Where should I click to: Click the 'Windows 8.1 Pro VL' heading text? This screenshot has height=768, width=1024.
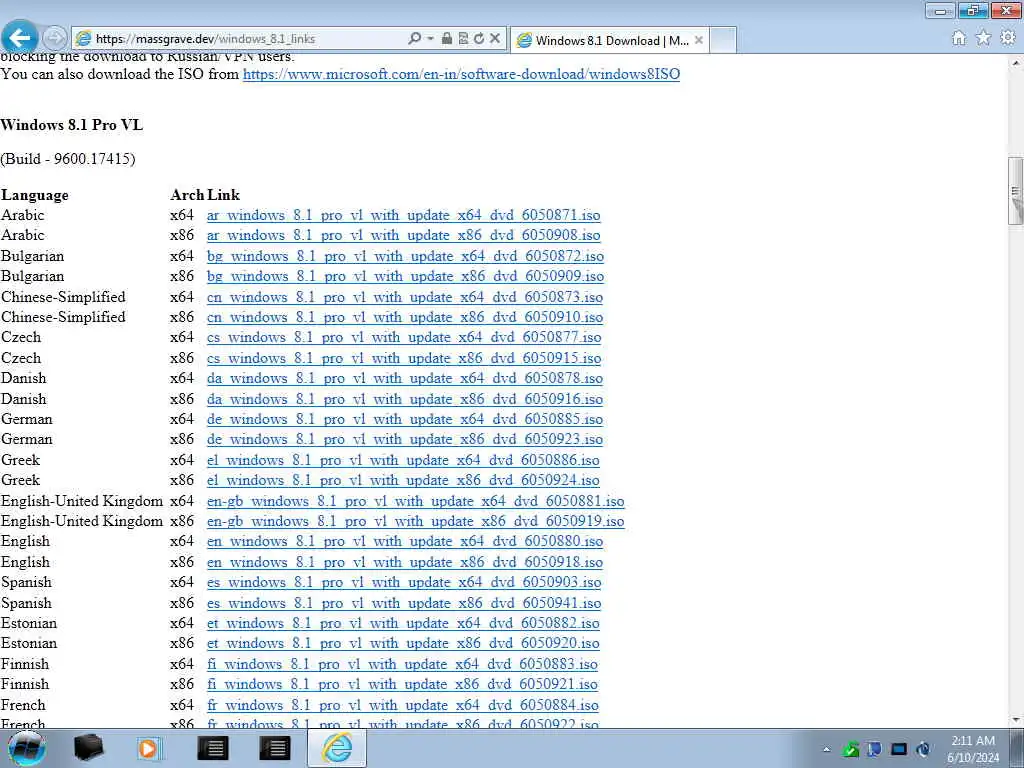click(72, 125)
